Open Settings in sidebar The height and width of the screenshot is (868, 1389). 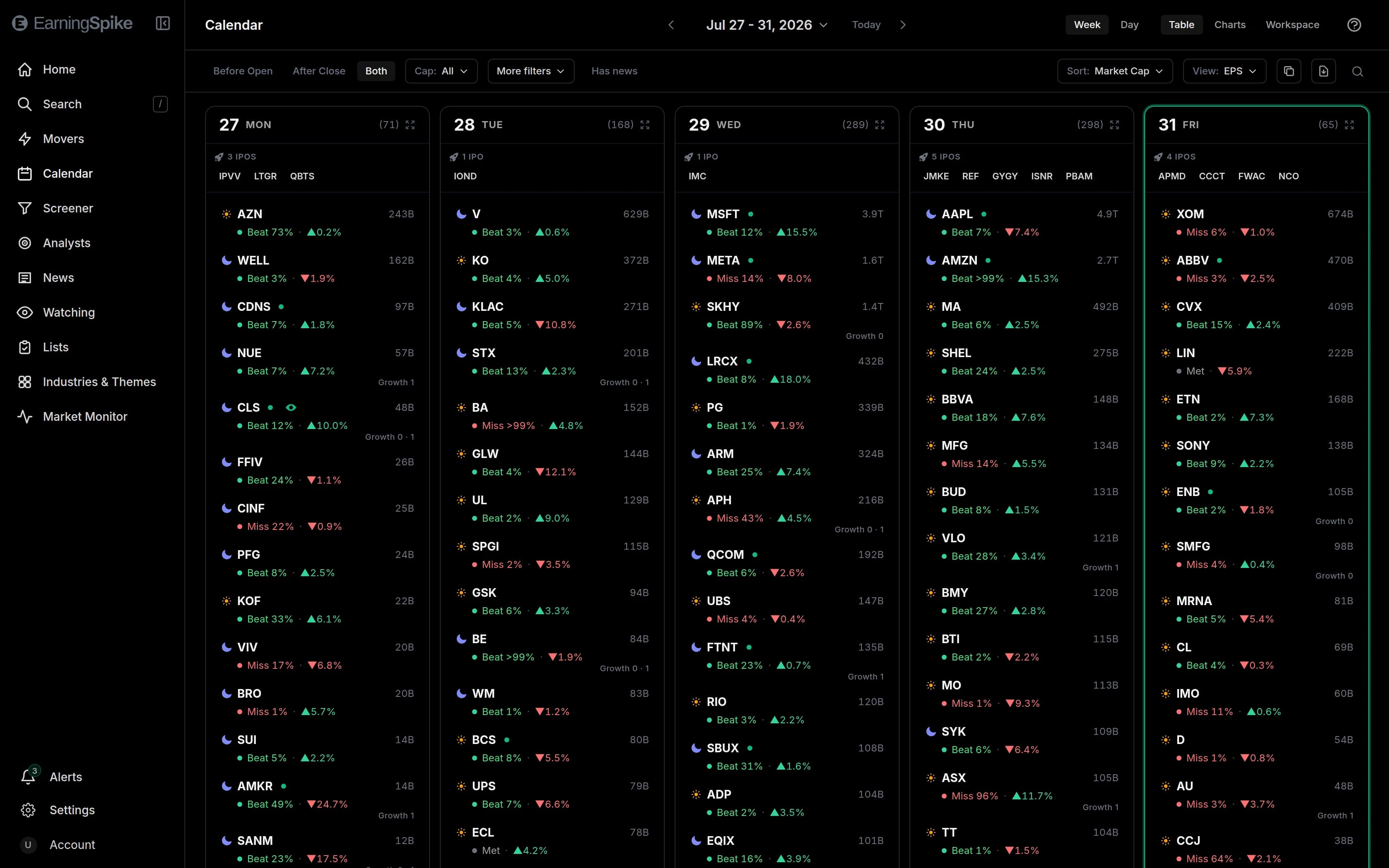92,810
